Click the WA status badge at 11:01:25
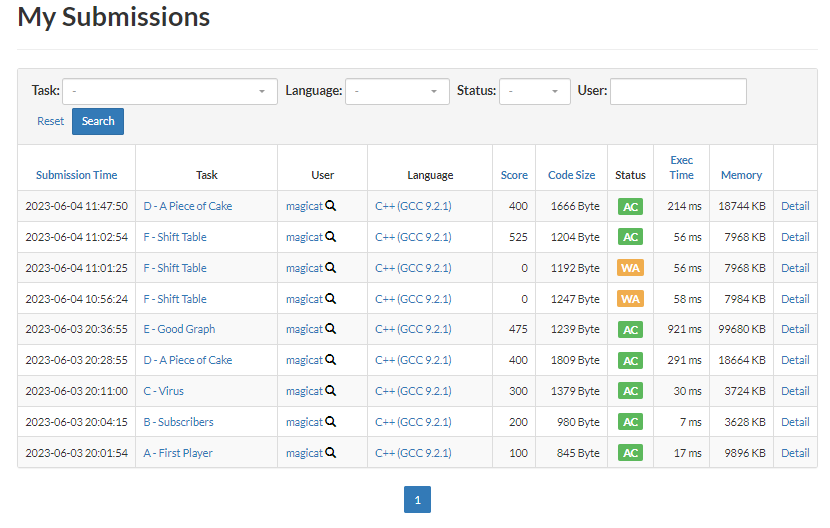This screenshot has width=830, height=528. [x=630, y=268]
